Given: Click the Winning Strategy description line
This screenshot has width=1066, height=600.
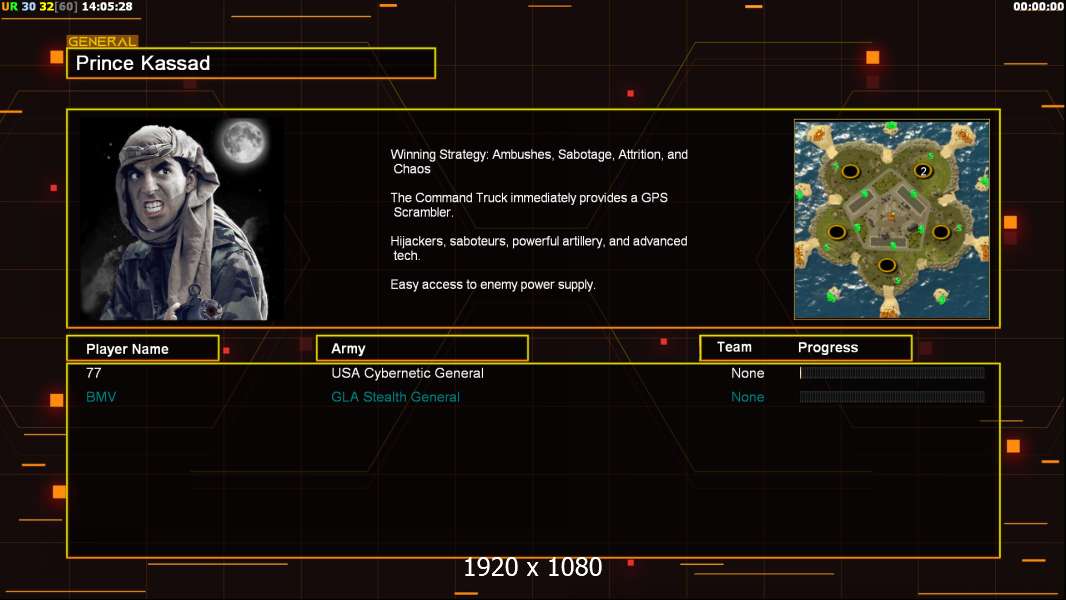Looking at the screenshot, I should [538, 162].
